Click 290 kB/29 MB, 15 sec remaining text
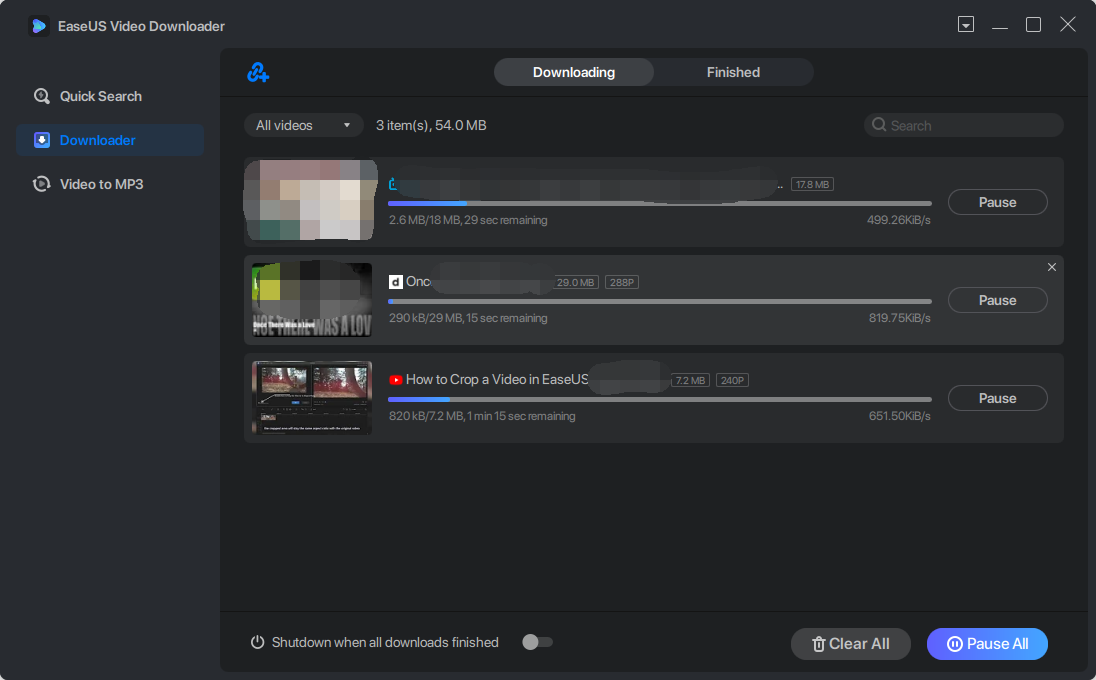Screen dimensions: 1096x680 [468, 317]
